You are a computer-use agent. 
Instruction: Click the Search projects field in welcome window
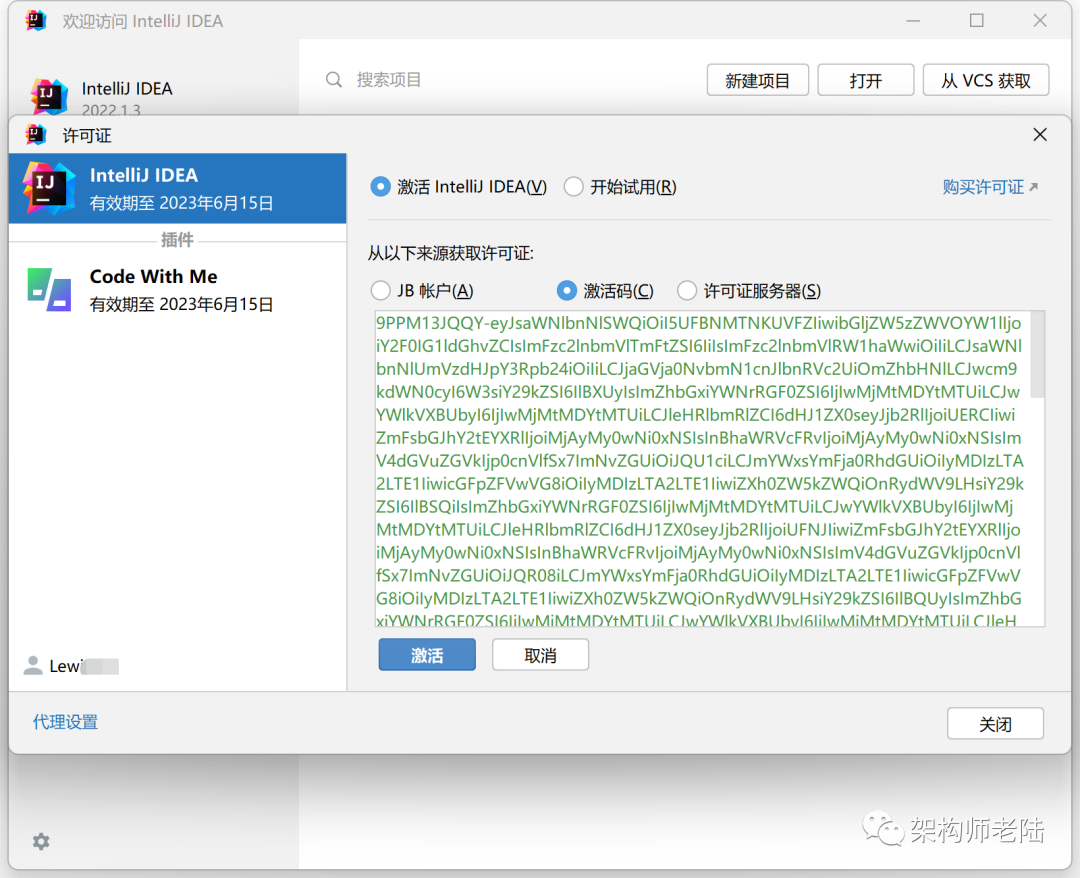point(510,80)
